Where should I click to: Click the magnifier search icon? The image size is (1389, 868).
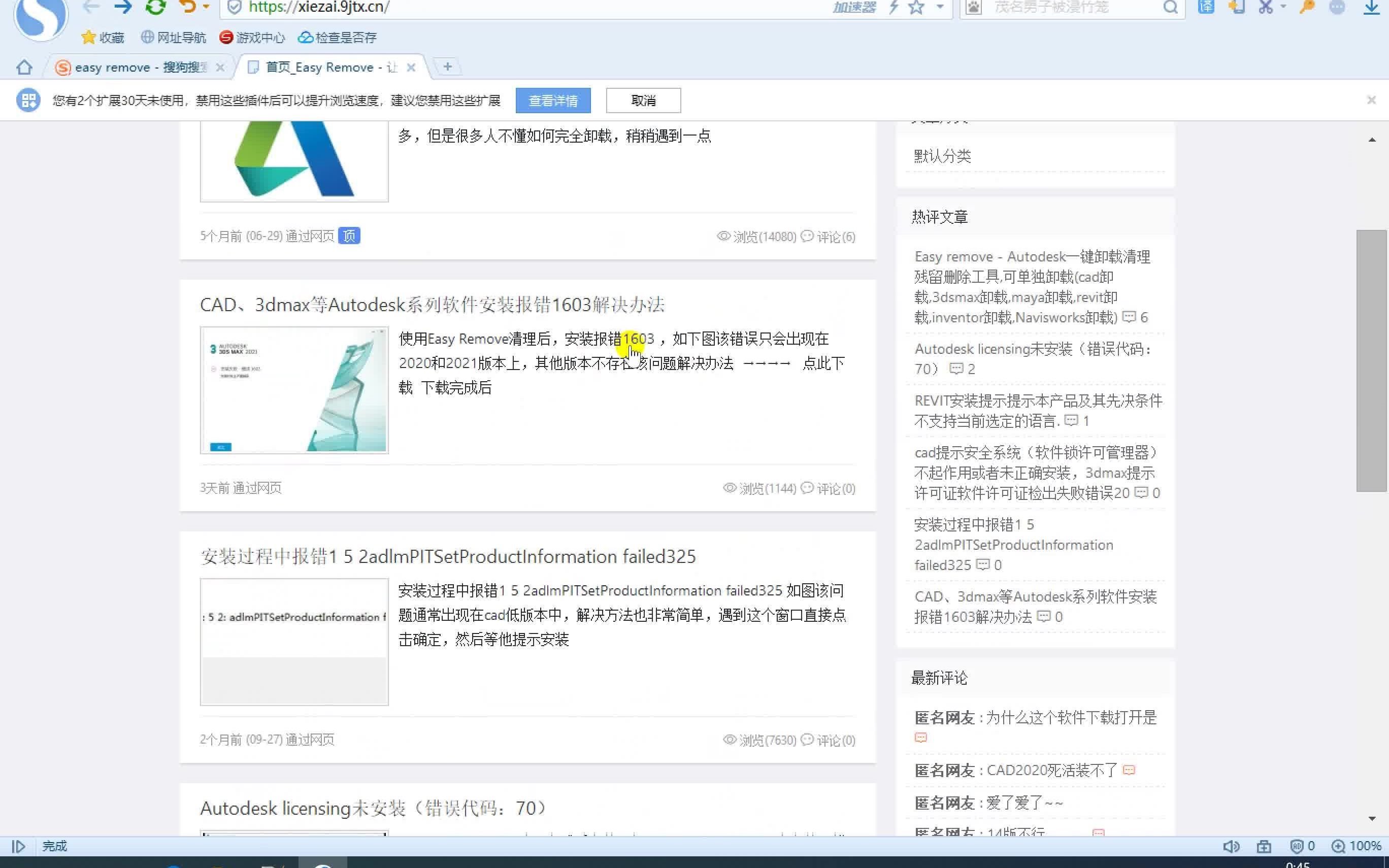point(1171,7)
